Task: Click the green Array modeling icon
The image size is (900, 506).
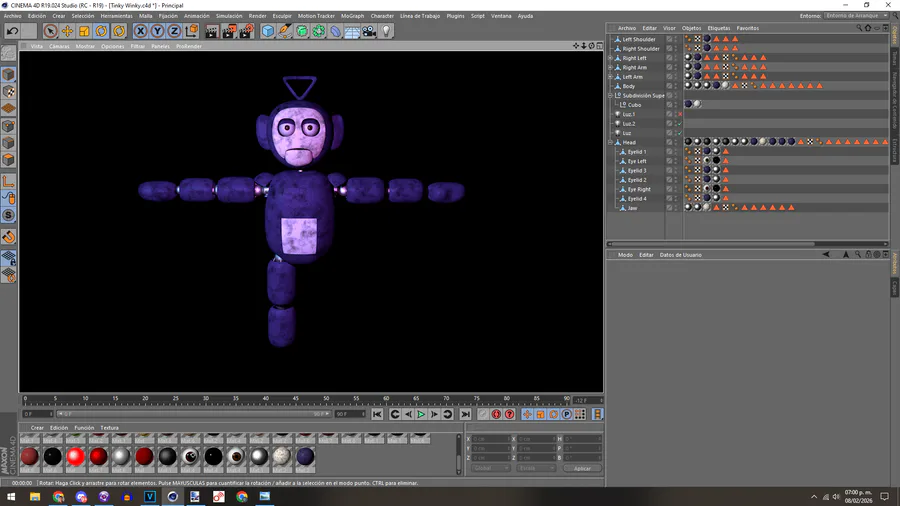Action: coord(319,31)
